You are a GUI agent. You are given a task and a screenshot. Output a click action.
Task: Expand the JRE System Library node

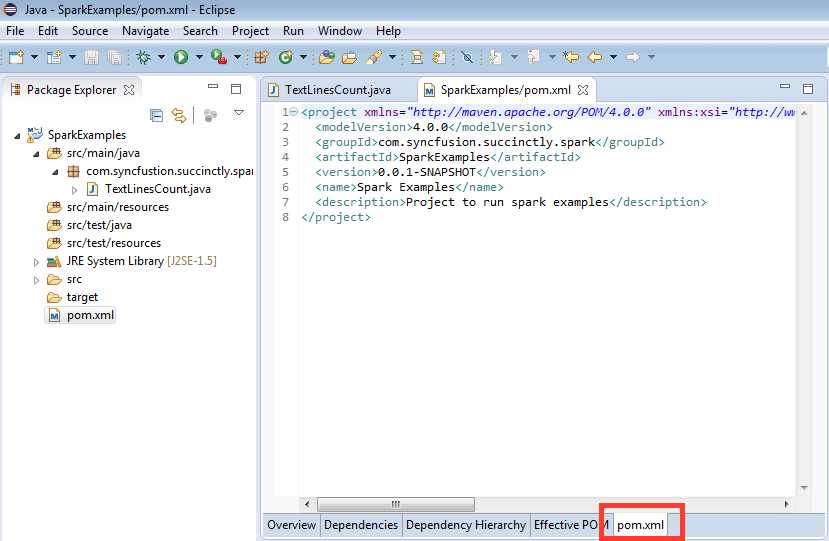(x=36, y=262)
